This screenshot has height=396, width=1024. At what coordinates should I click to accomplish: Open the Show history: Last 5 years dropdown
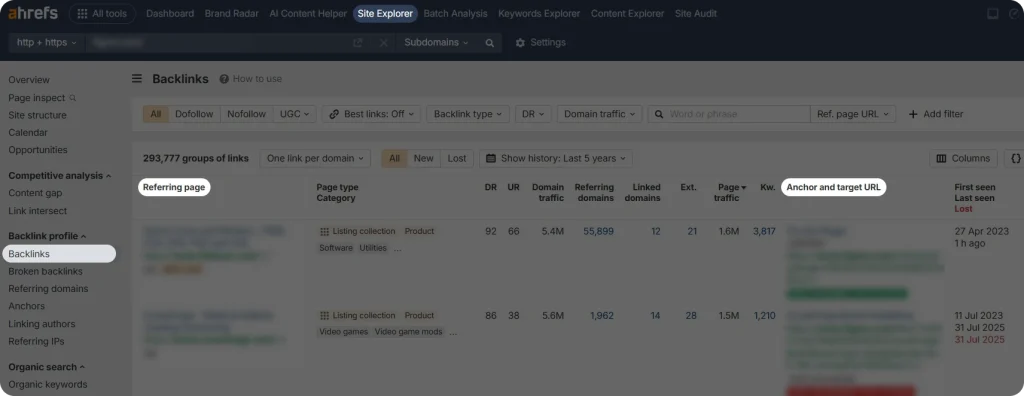(556, 158)
